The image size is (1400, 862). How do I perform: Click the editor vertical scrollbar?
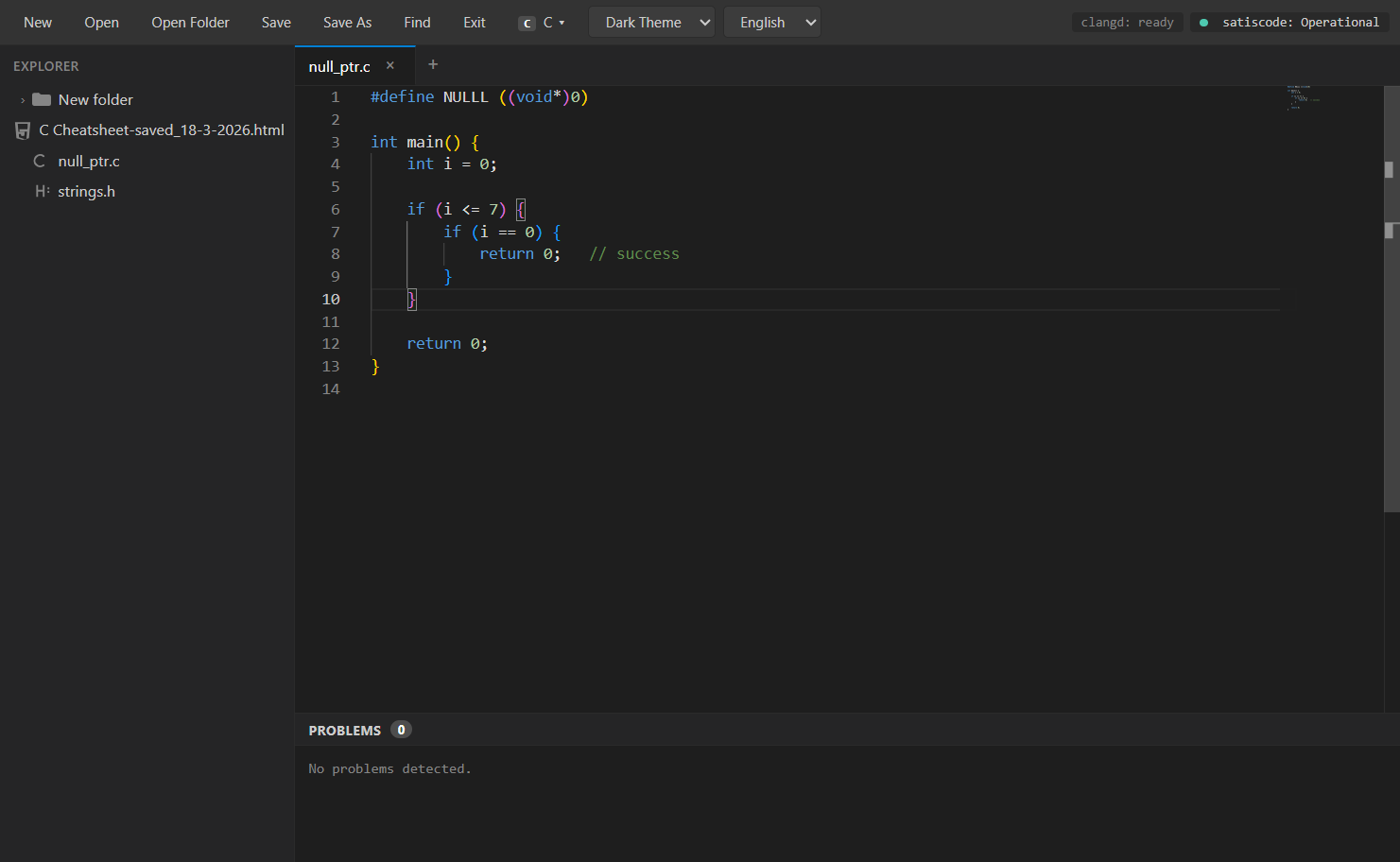click(x=1391, y=299)
